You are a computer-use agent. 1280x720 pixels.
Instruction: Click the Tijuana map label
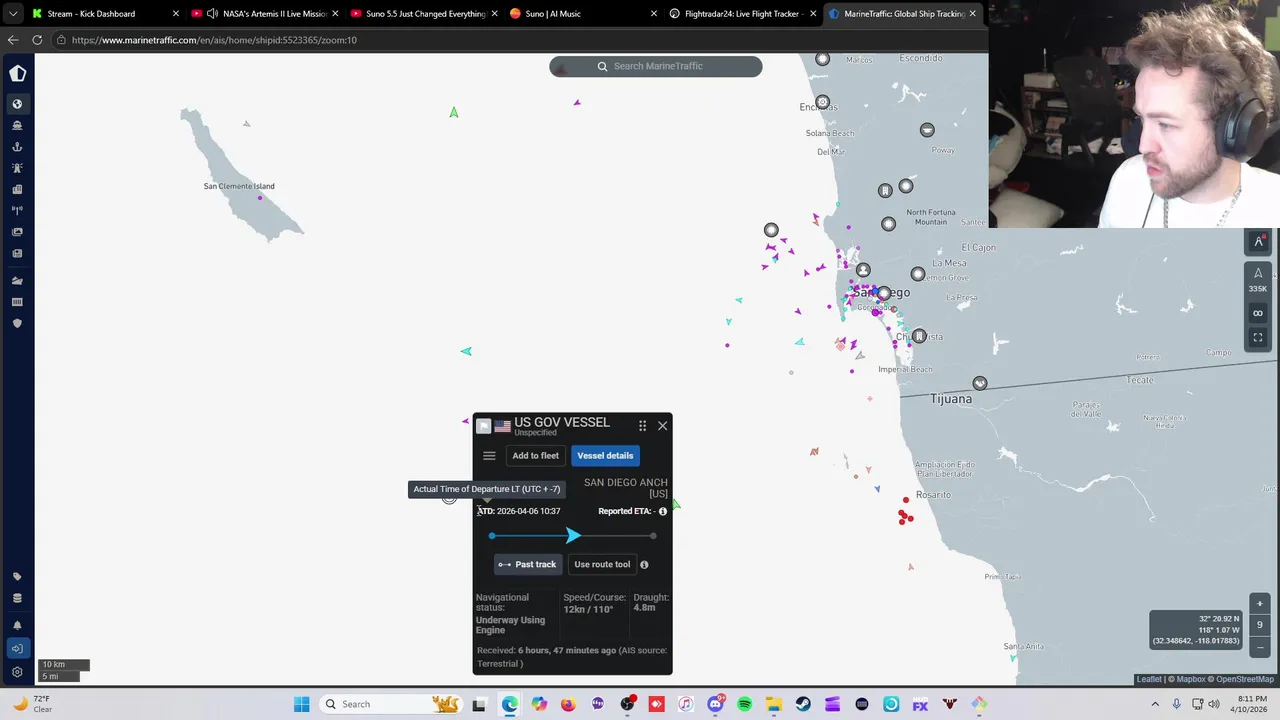pyautogui.click(x=951, y=398)
